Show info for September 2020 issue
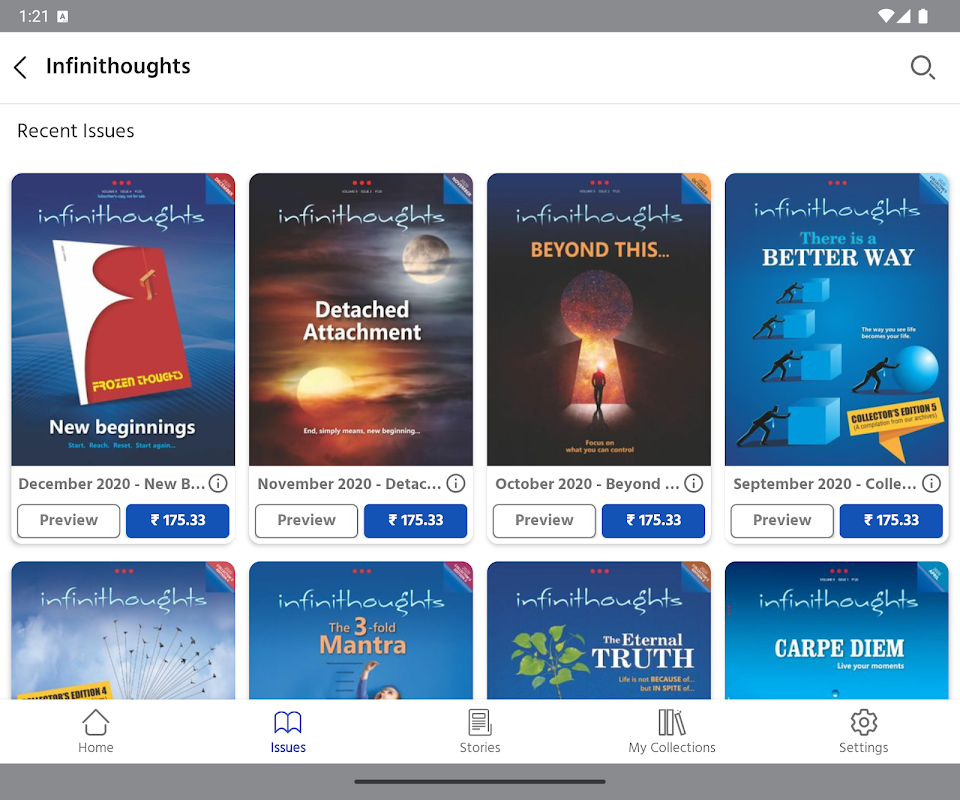Screen dimensions: 960x800 point(931,484)
